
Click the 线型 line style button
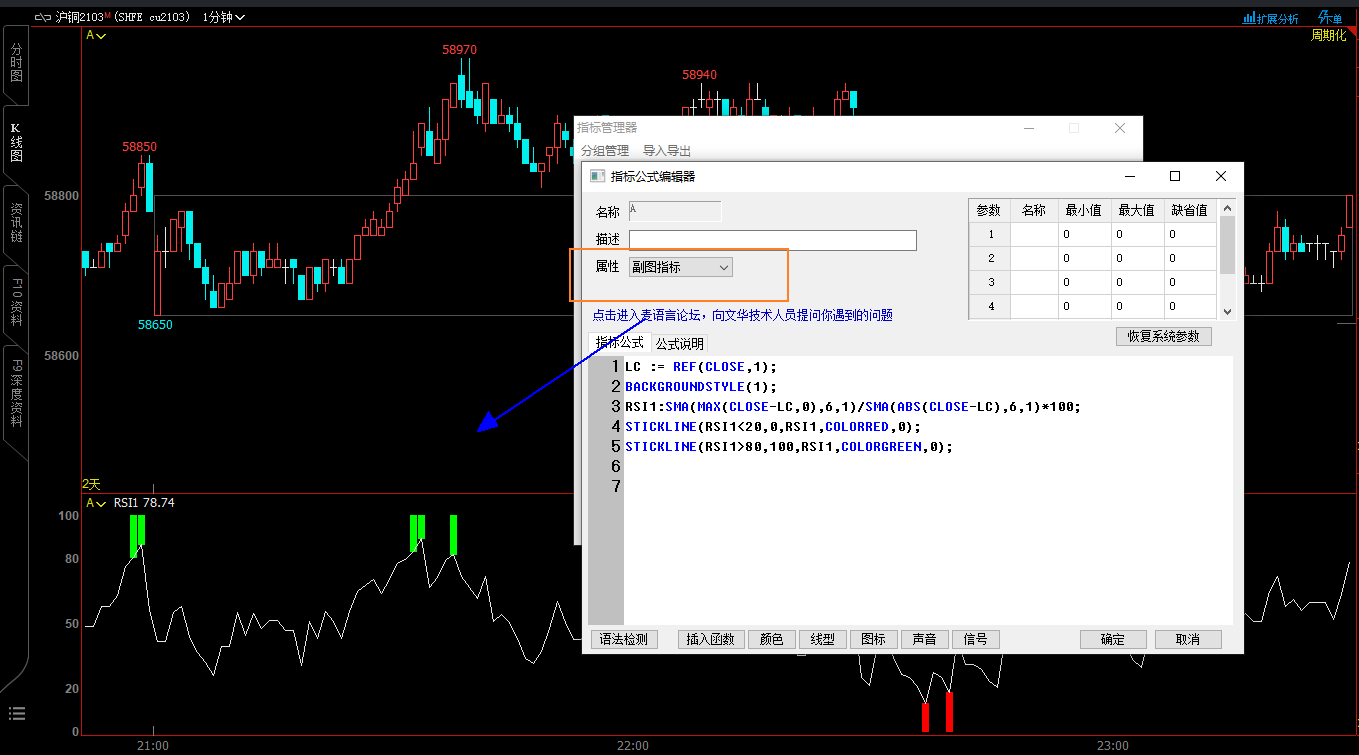(x=823, y=639)
